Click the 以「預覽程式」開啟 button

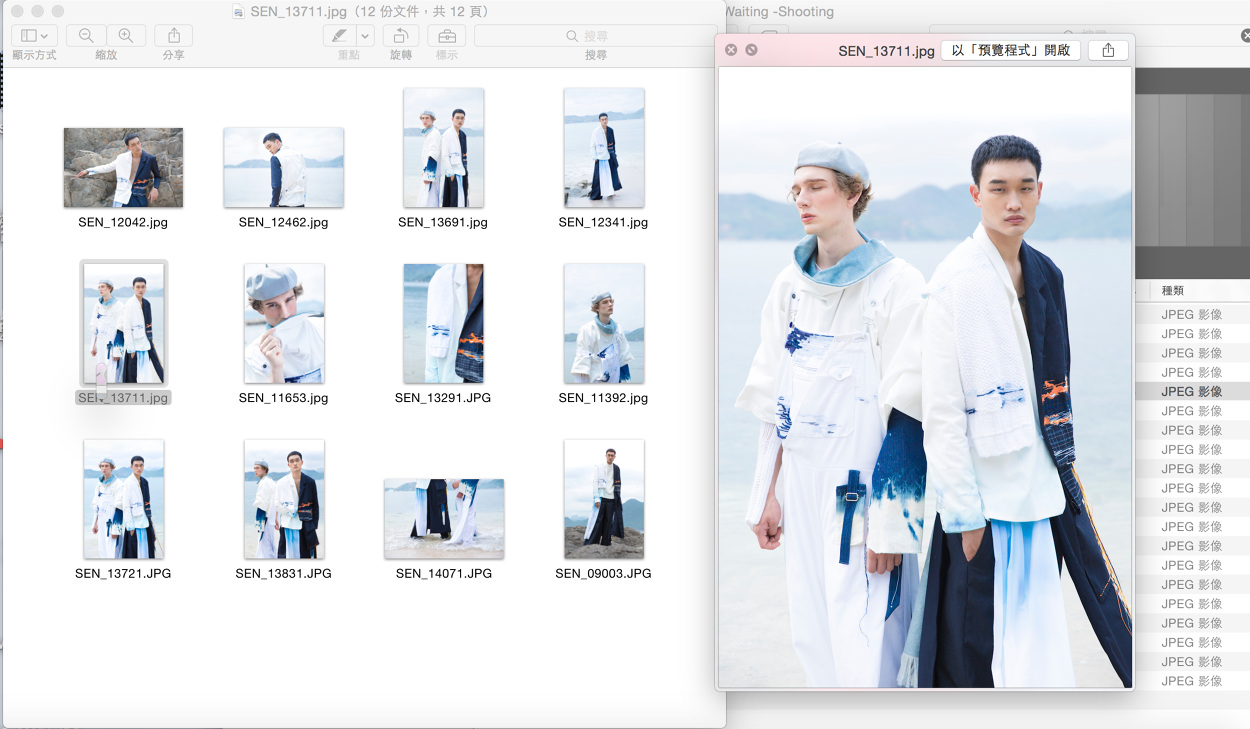(x=1011, y=50)
